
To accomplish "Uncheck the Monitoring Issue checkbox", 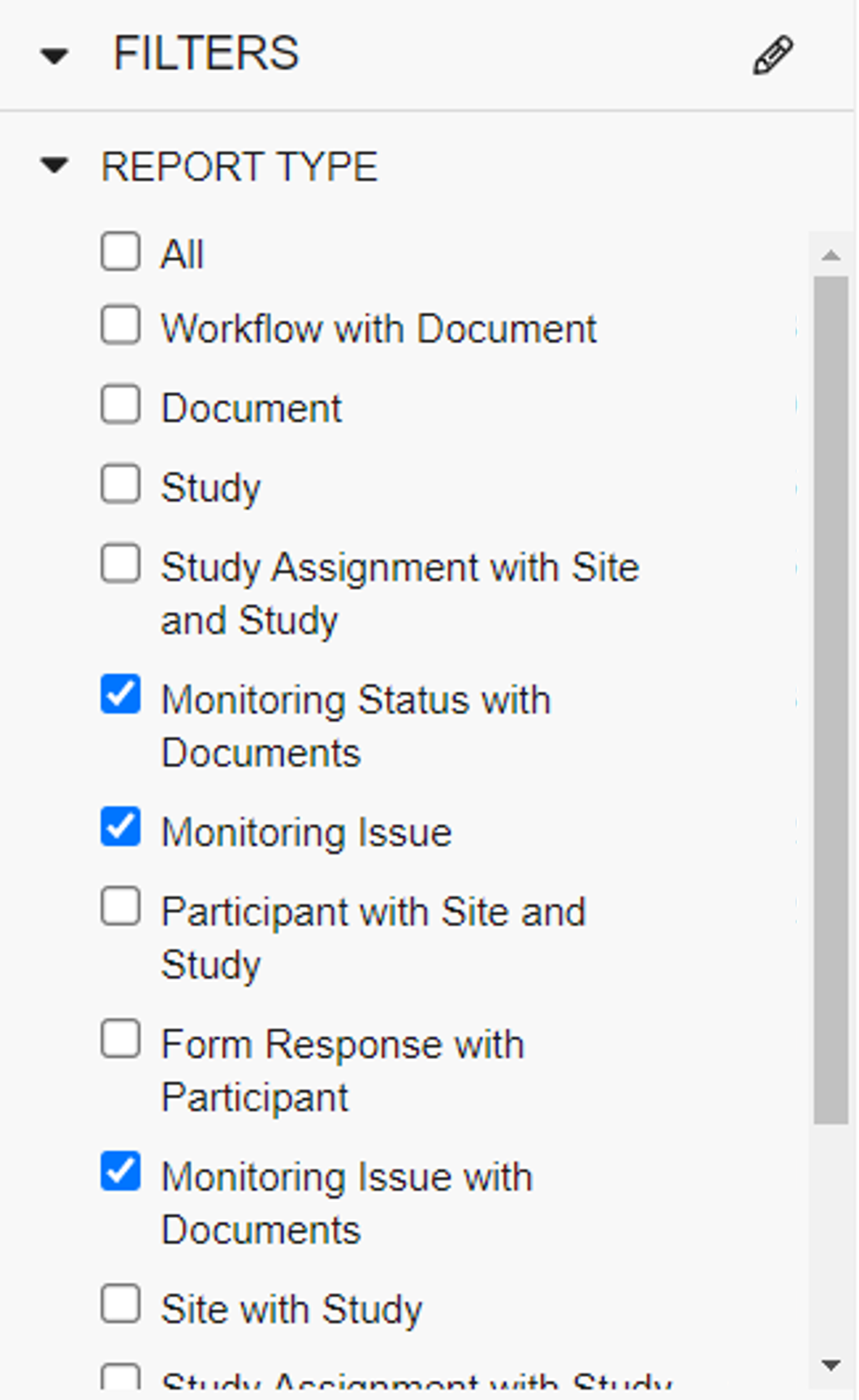I will (120, 828).
